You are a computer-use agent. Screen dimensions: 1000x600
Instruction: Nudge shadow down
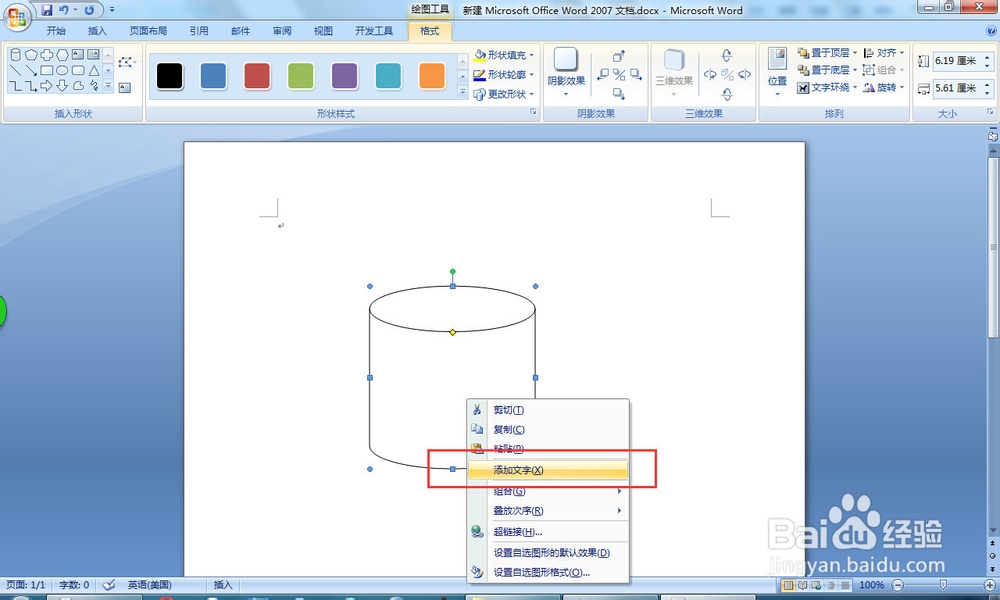(619, 93)
